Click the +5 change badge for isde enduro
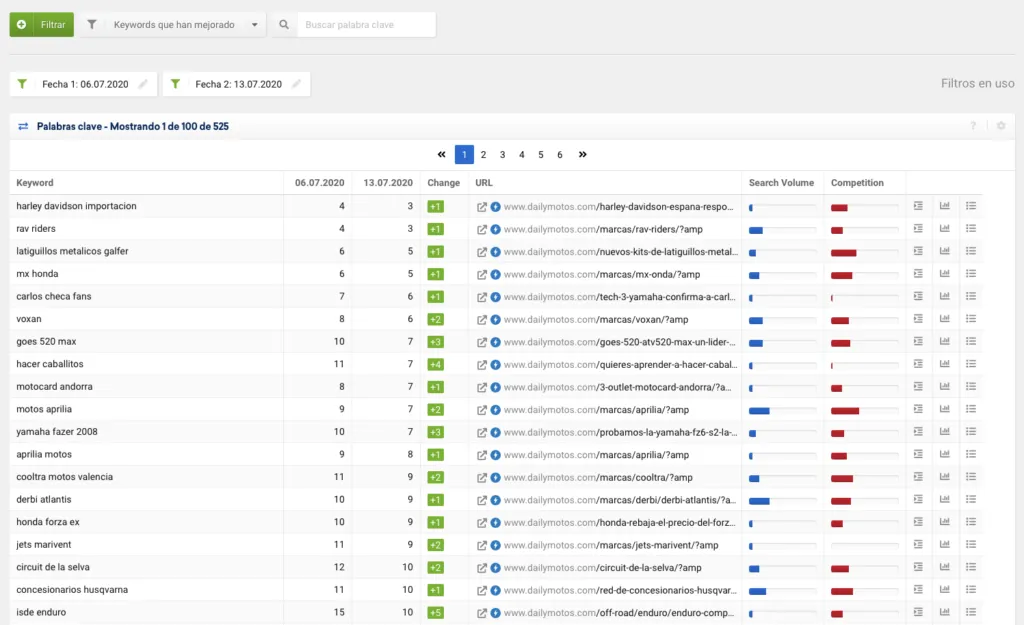1024x625 pixels. [x=436, y=613]
